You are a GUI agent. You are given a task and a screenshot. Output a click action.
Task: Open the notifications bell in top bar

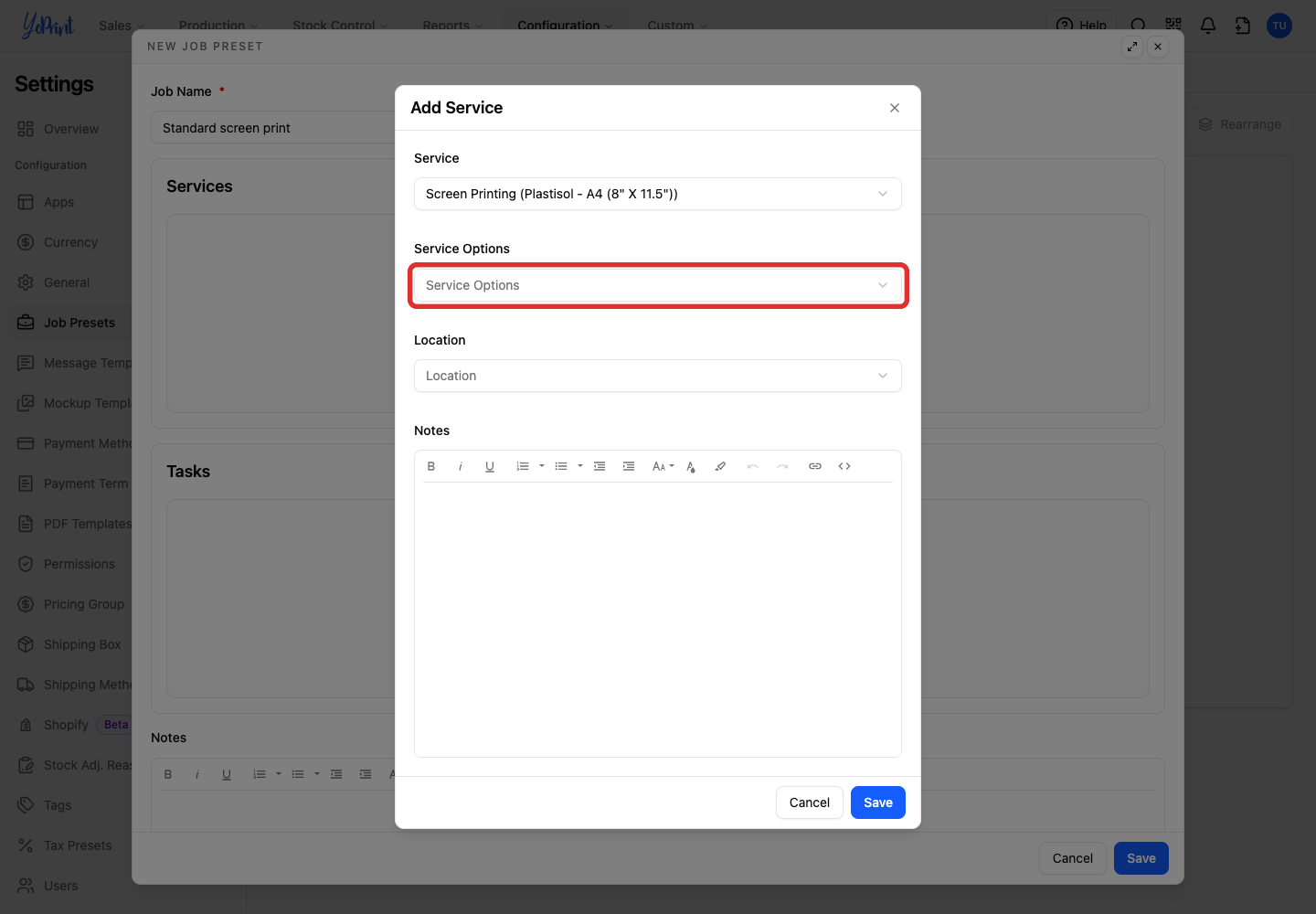click(x=1208, y=26)
